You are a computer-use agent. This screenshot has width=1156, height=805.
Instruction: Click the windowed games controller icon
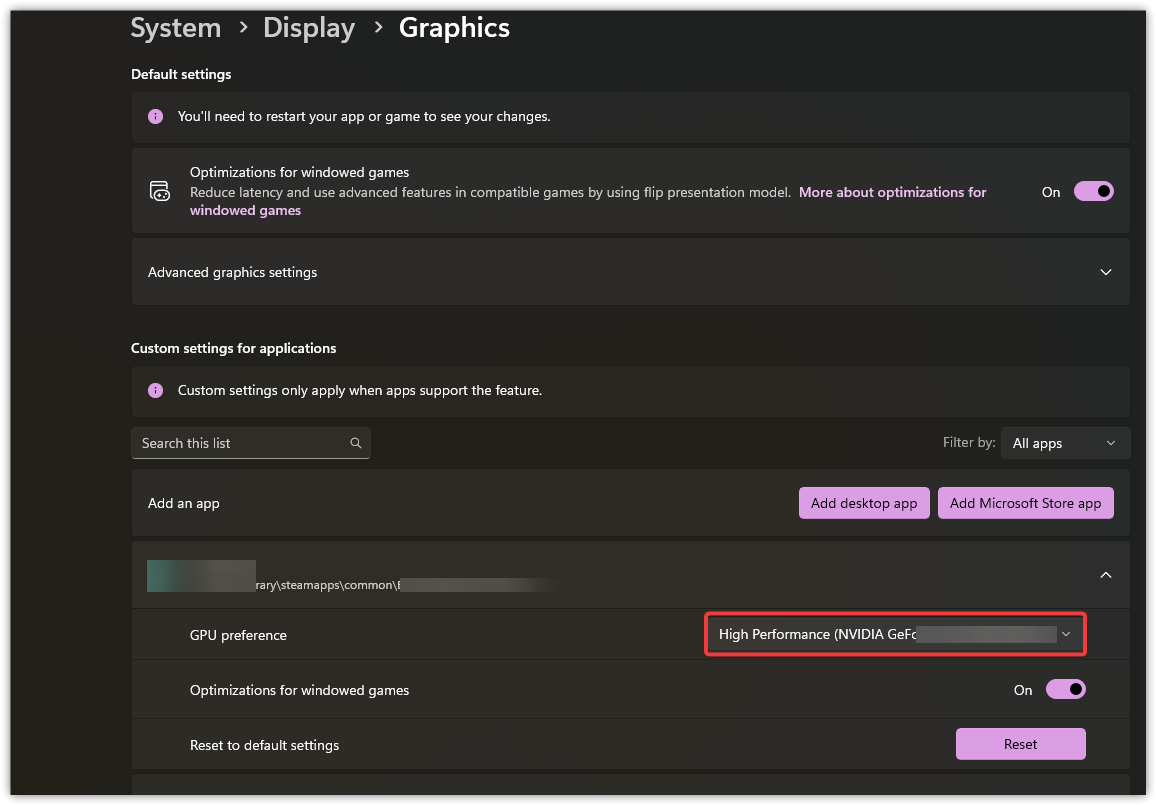click(x=159, y=191)
